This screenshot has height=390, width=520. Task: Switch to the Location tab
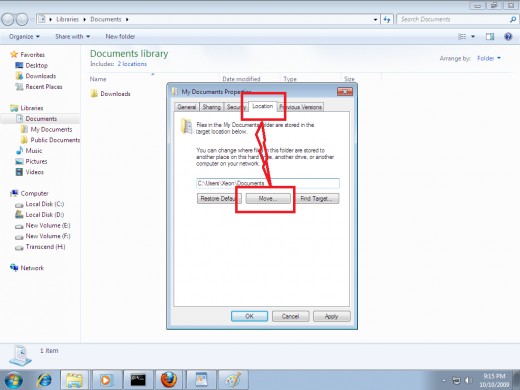point(263,106)
